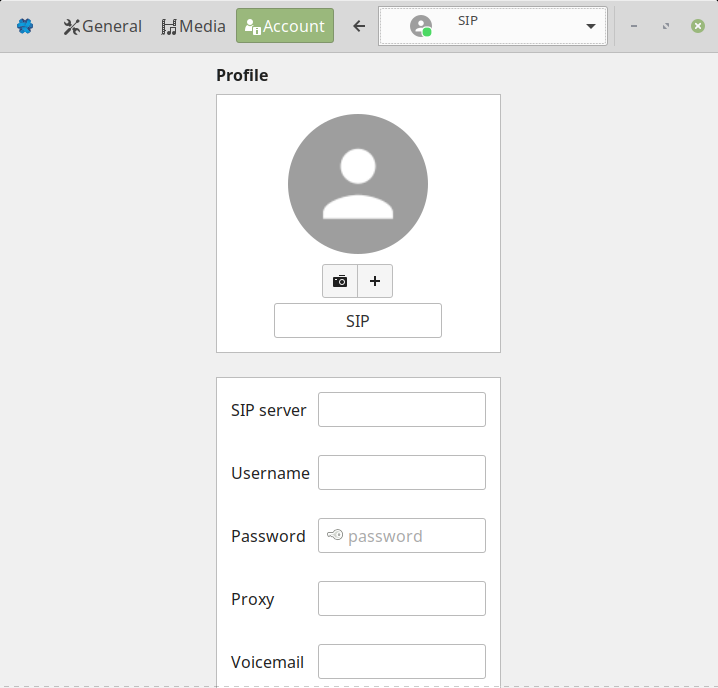718x688 pixels.
Task: Select the Account settings tab
Action: click(x=285, y=26)
